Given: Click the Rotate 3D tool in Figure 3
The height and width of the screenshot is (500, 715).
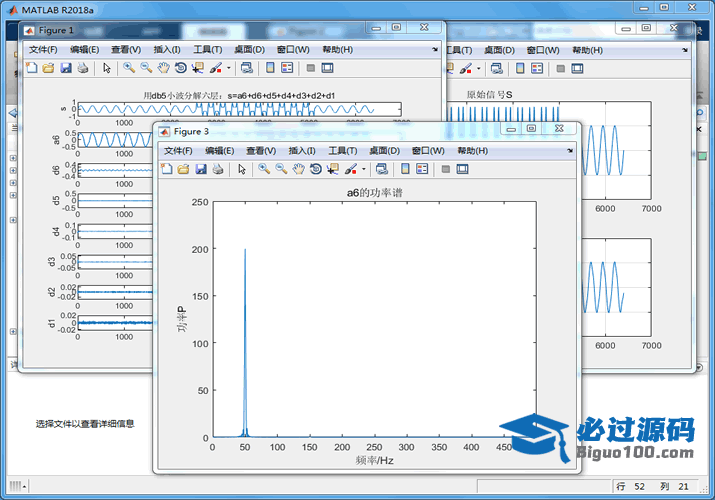Looking at the screenshot, I should click(315, 169).
